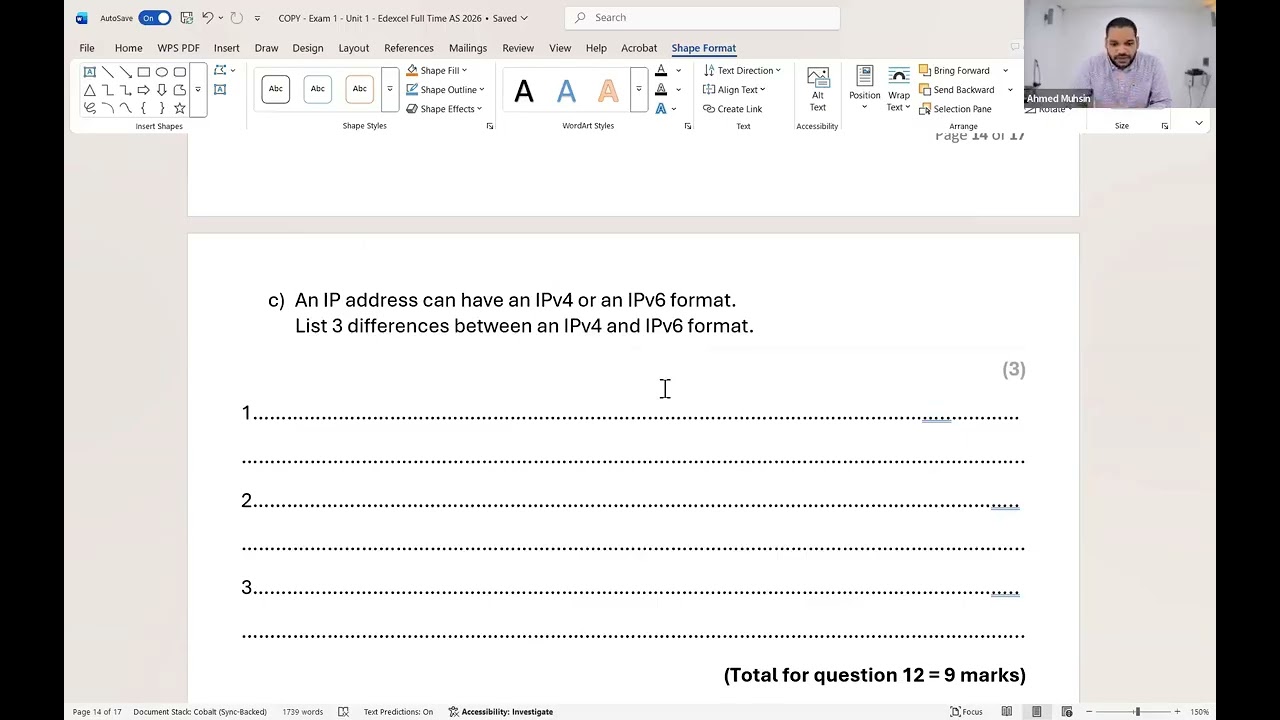
Task: Select the 5-Point Star shape
Action: click(180, 108)
